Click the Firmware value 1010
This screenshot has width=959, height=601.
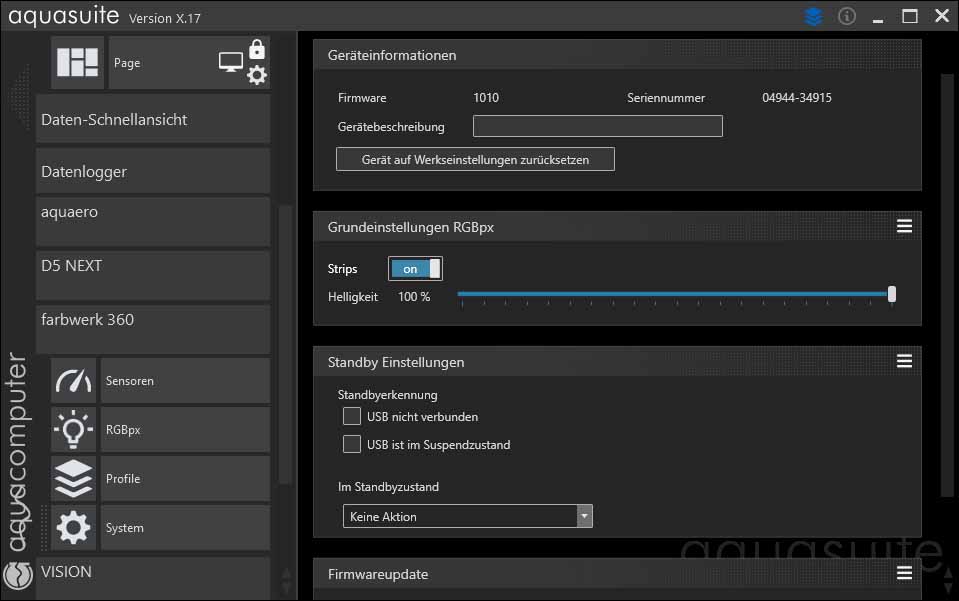click(486, 98)
